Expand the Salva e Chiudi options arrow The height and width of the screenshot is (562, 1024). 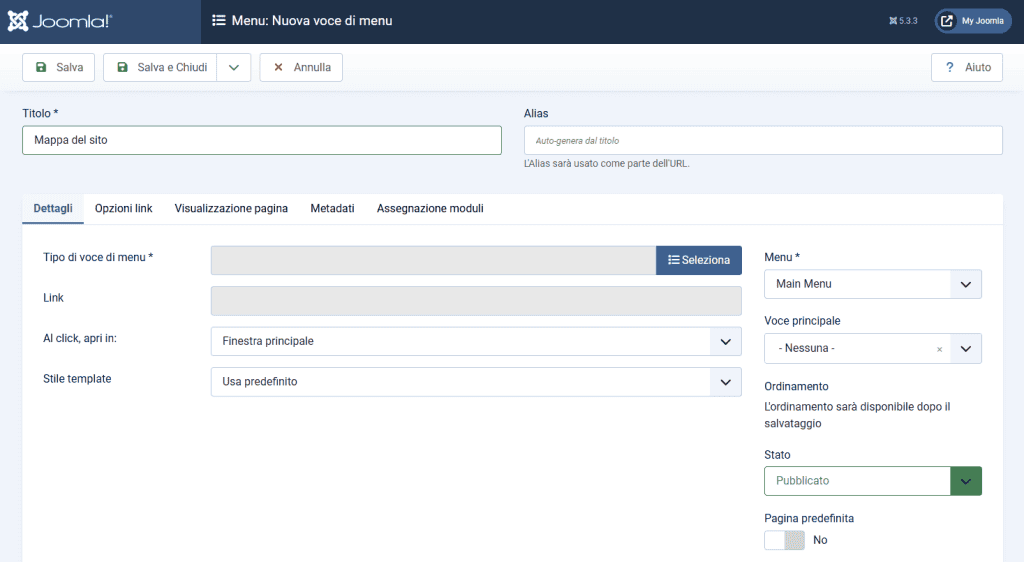coord(234,67)
